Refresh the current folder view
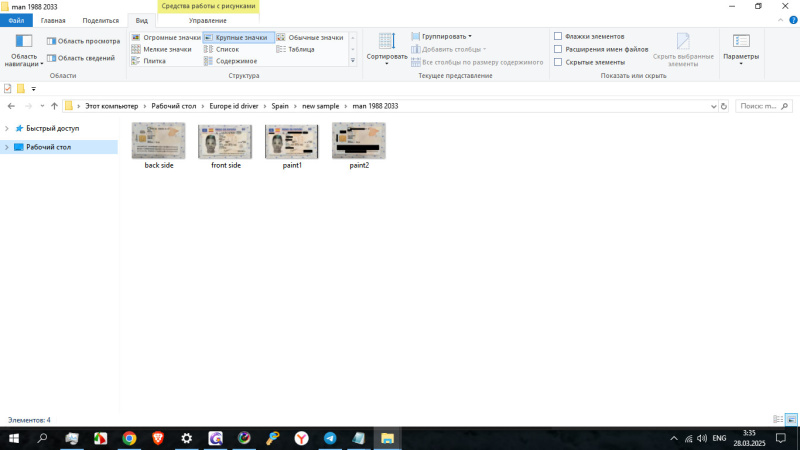Screen dimensions: 800x450 (x=724, y=105)
